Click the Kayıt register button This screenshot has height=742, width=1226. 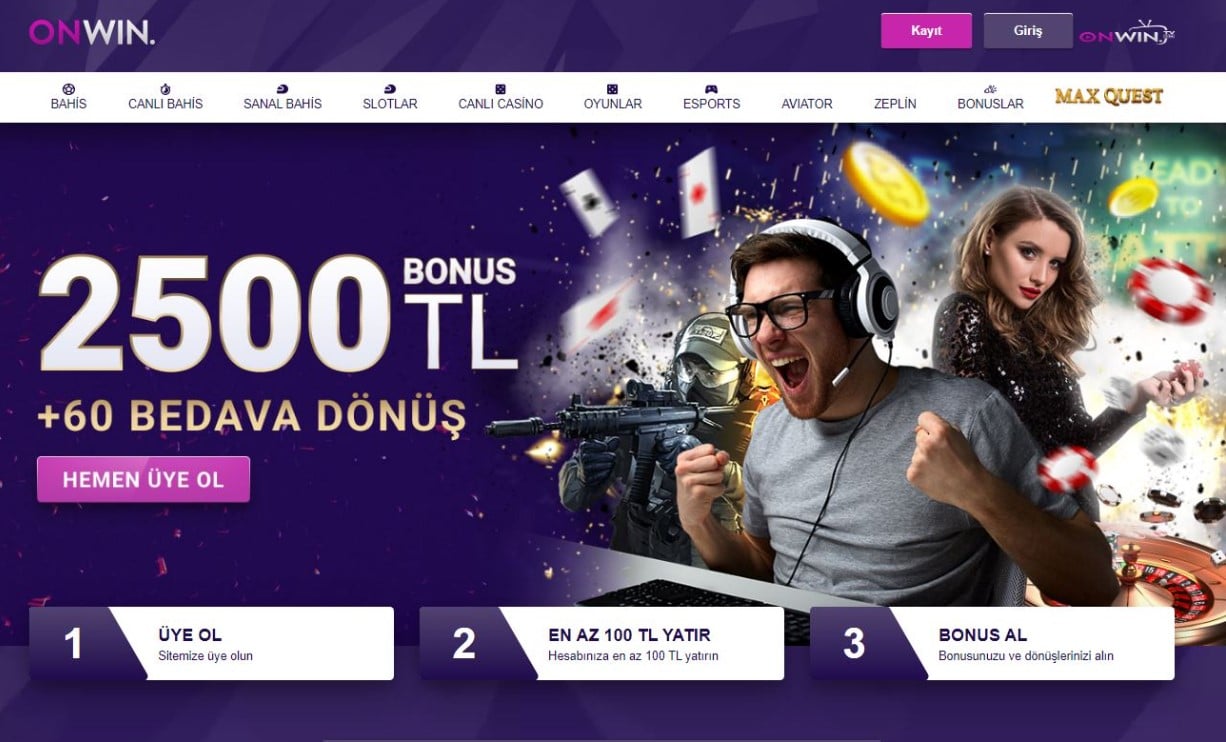(926, 31)
